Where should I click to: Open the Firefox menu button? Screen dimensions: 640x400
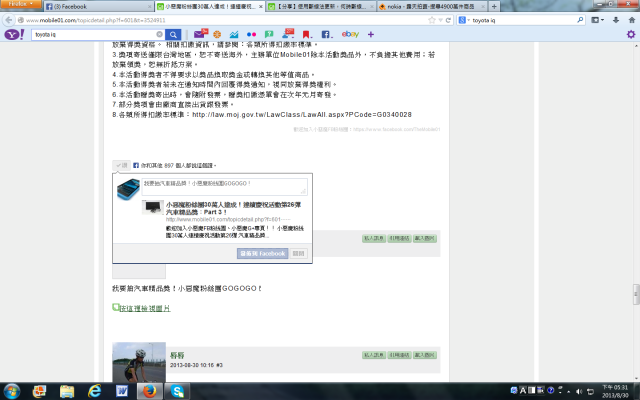coord(20,4)
